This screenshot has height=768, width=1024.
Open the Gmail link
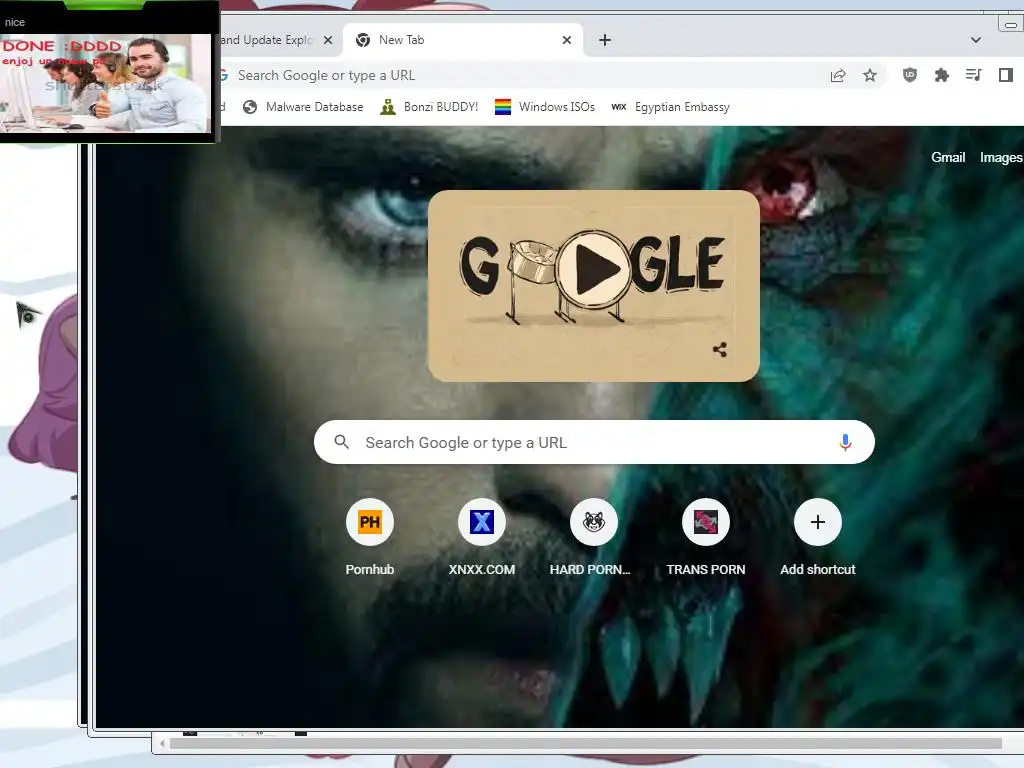(x=948, y=157)
